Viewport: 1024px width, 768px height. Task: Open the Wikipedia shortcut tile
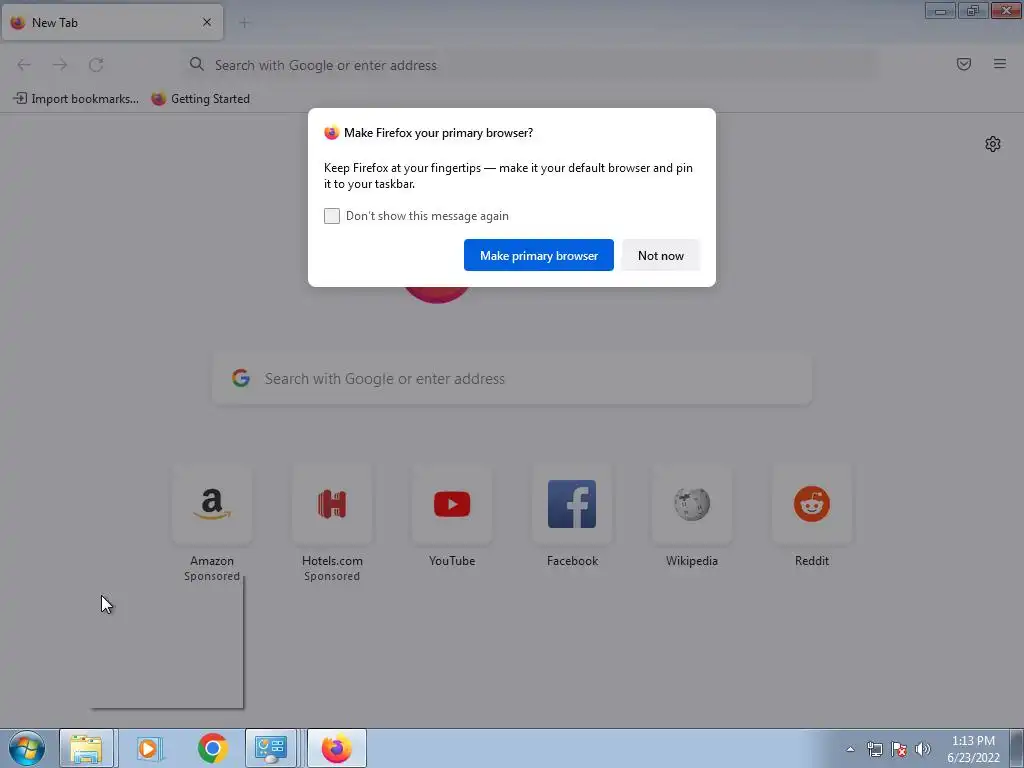point(692,504)
